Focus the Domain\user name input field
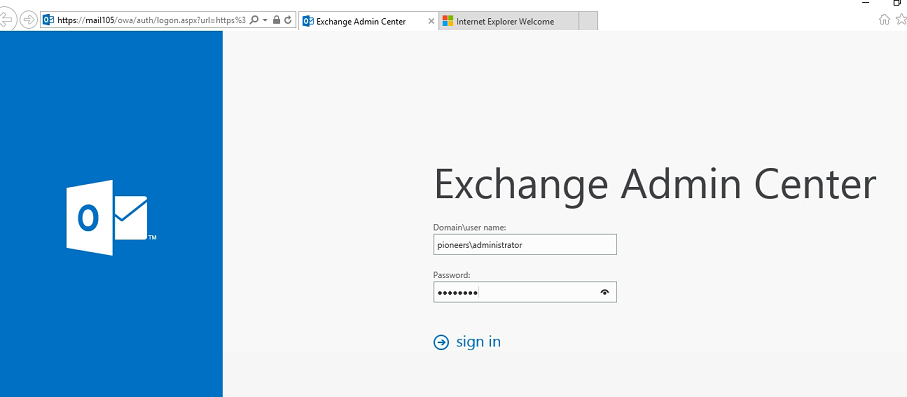Image resolution: width=907 pixels, height=397 pixels. [x=525, y=245]
